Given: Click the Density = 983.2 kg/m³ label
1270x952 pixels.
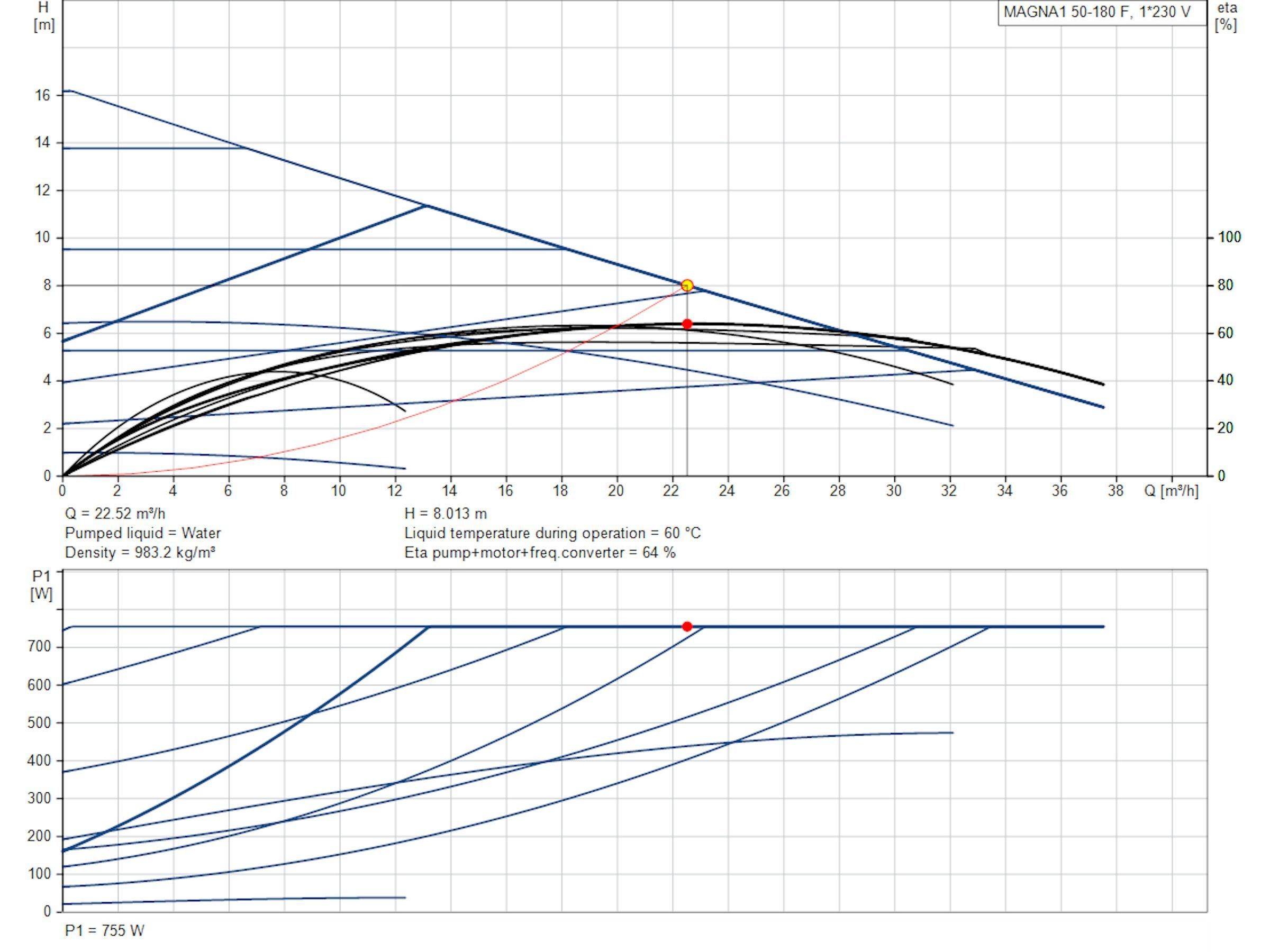Looking at the screenshot, I should click(x=140, y=552).
